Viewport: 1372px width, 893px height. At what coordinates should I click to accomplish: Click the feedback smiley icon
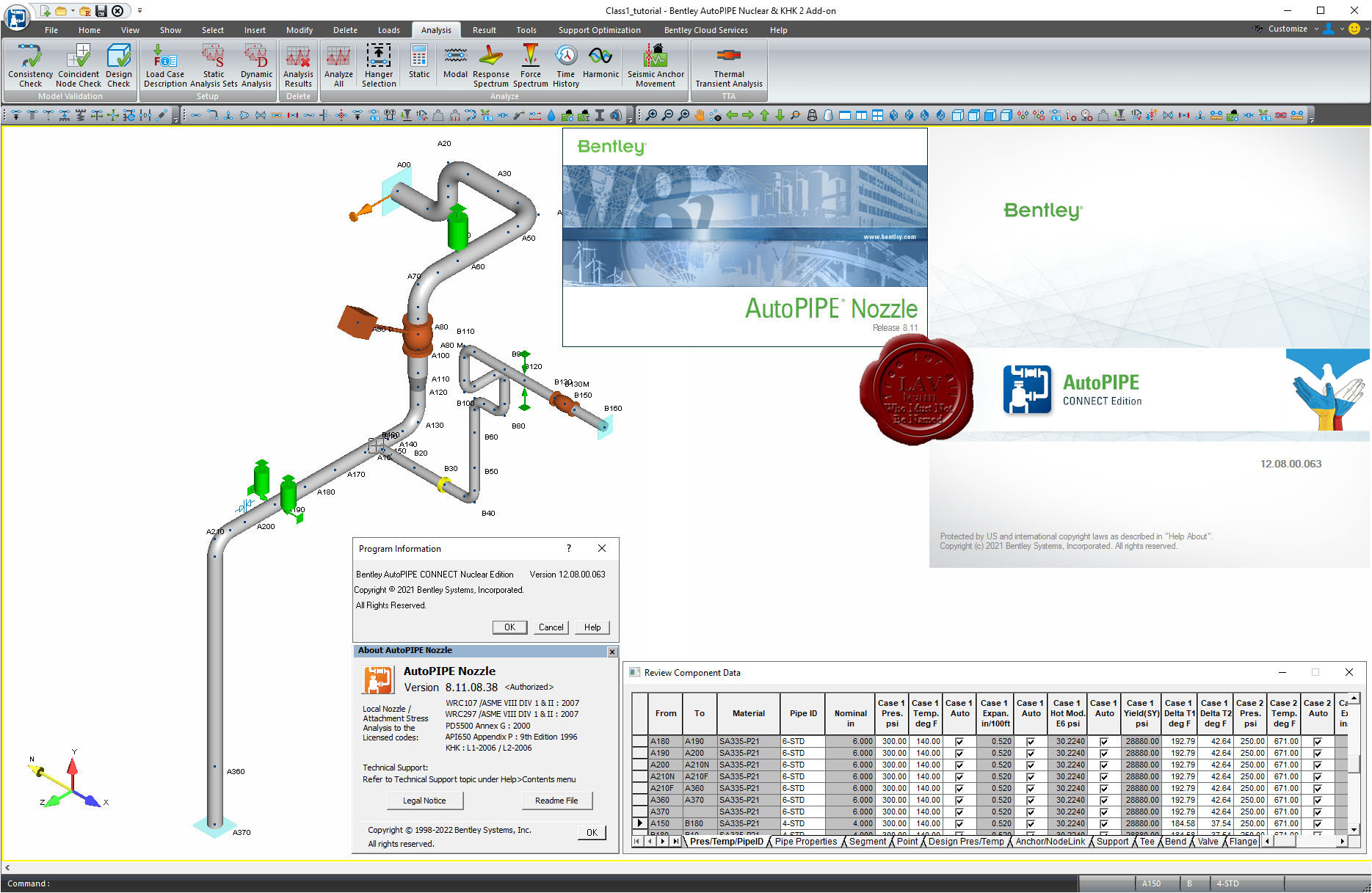[1355, 29]
